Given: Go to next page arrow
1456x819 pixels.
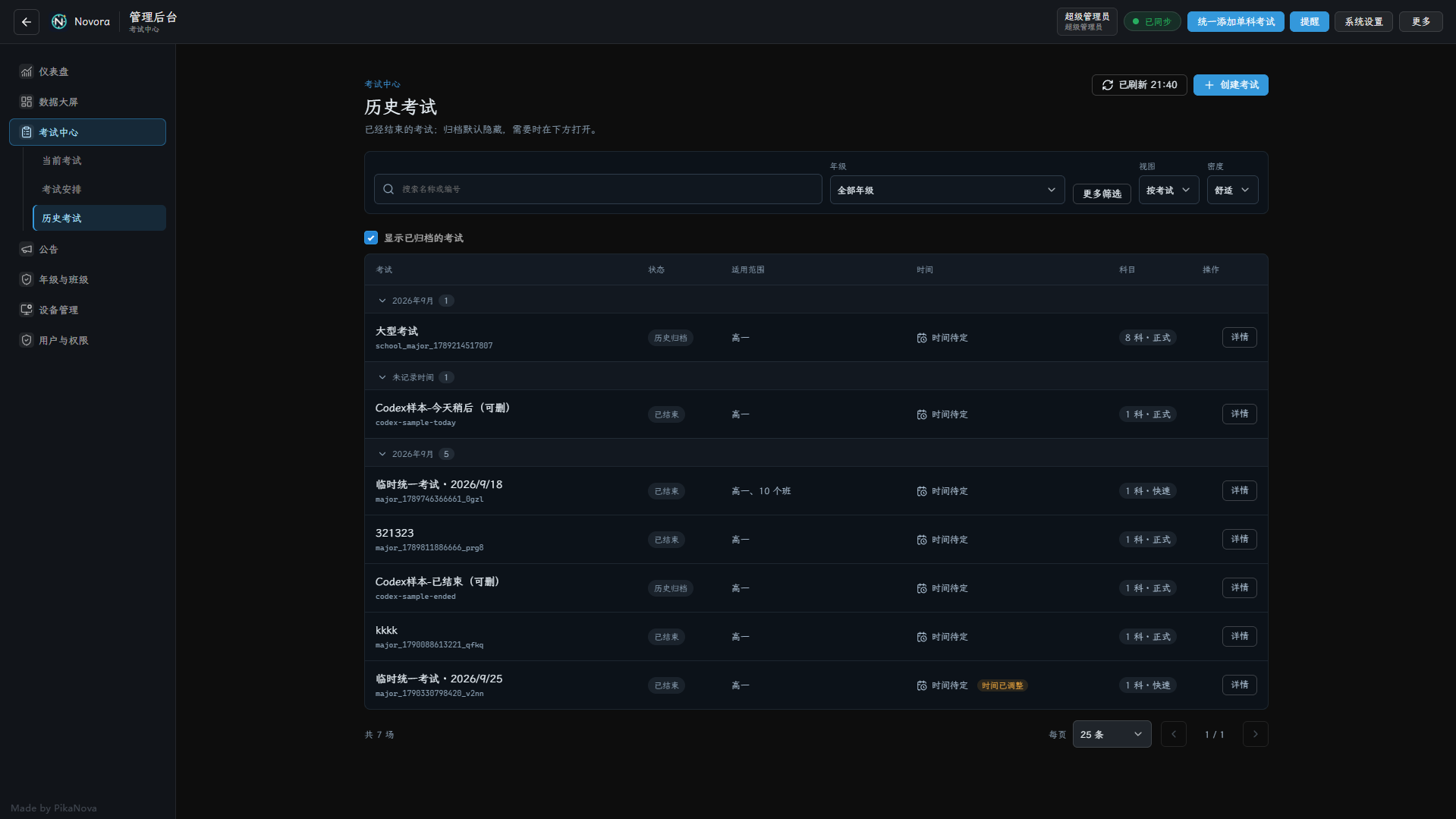Looking at the screenshot, I should (x=1256, y=734).
